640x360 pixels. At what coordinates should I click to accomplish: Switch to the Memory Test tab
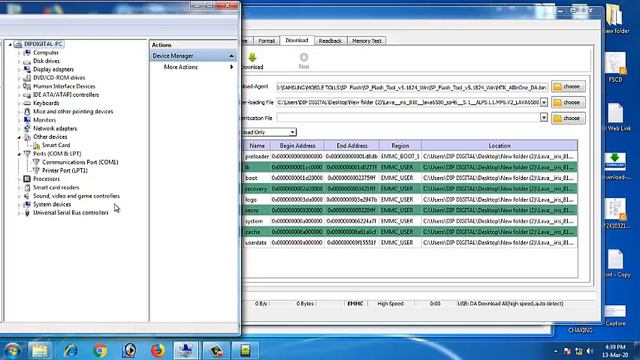367,41
